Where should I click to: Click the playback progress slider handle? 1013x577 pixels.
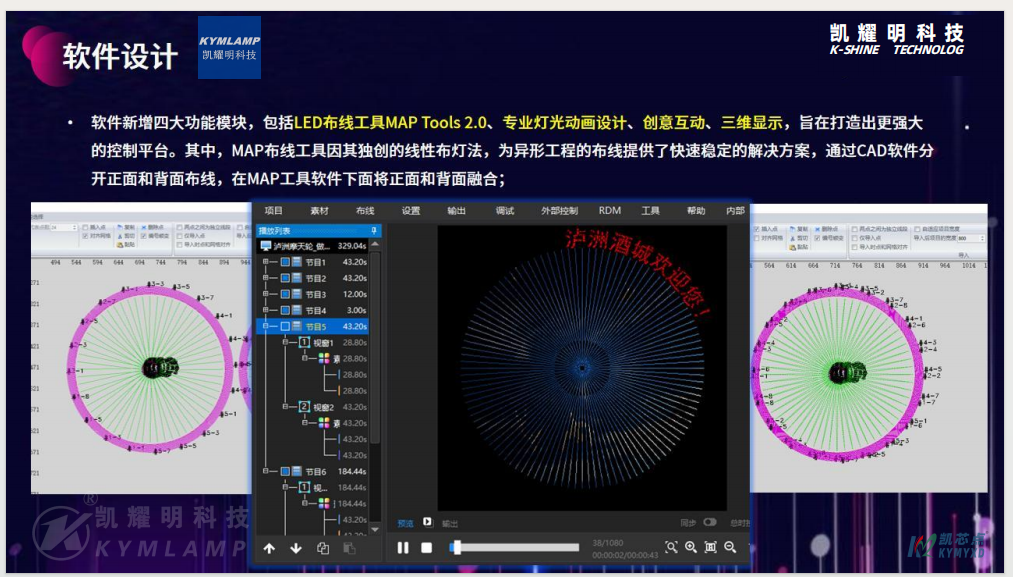457,548
